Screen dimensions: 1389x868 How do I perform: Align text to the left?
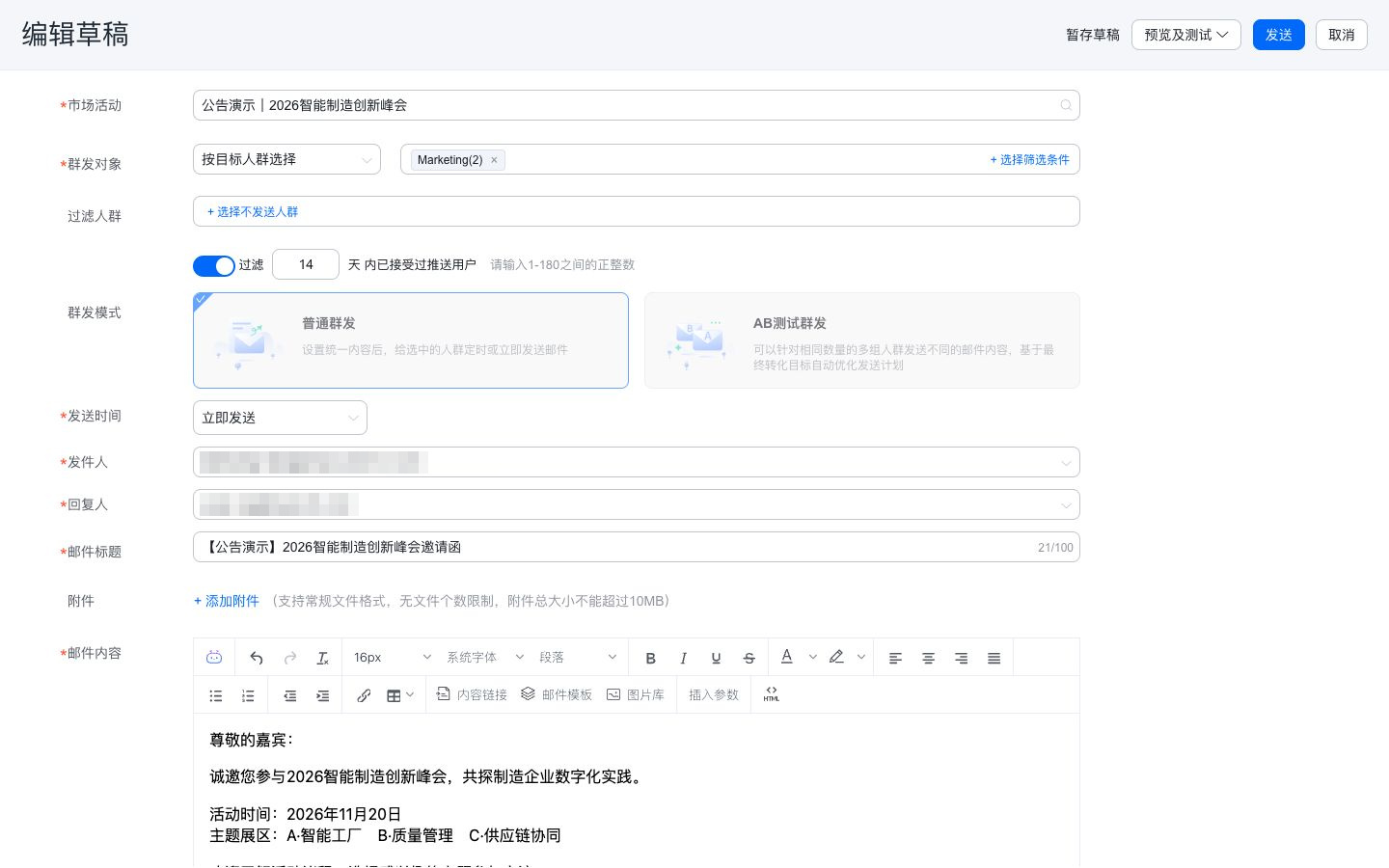tap(895, 658)
